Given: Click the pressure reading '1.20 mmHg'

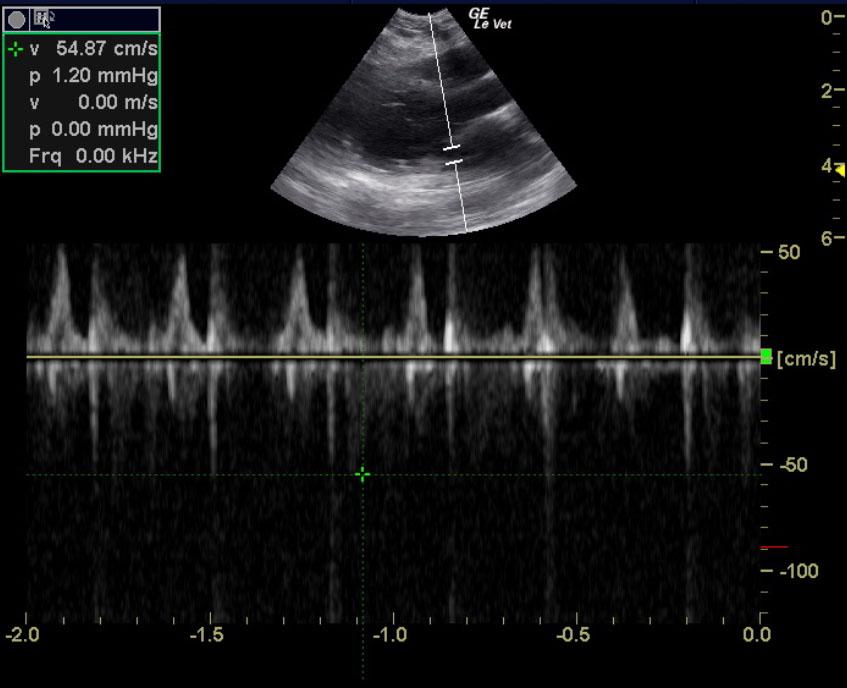Looking at the screenshot, I should click(x=105, y=76).
